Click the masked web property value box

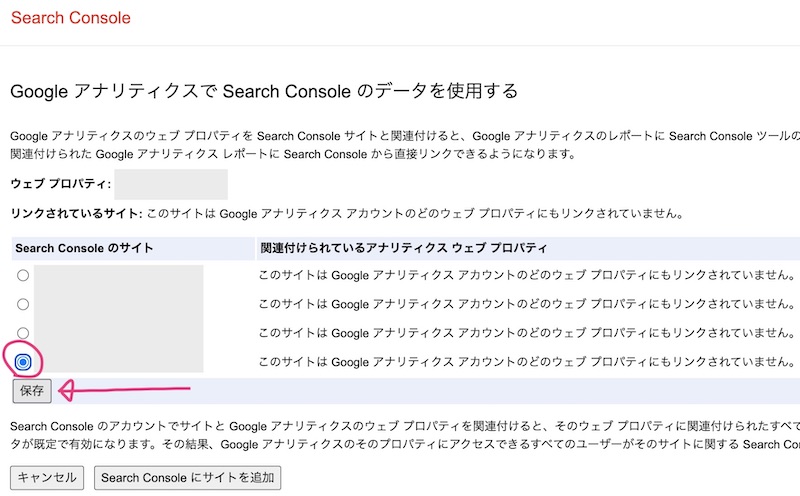171,184
